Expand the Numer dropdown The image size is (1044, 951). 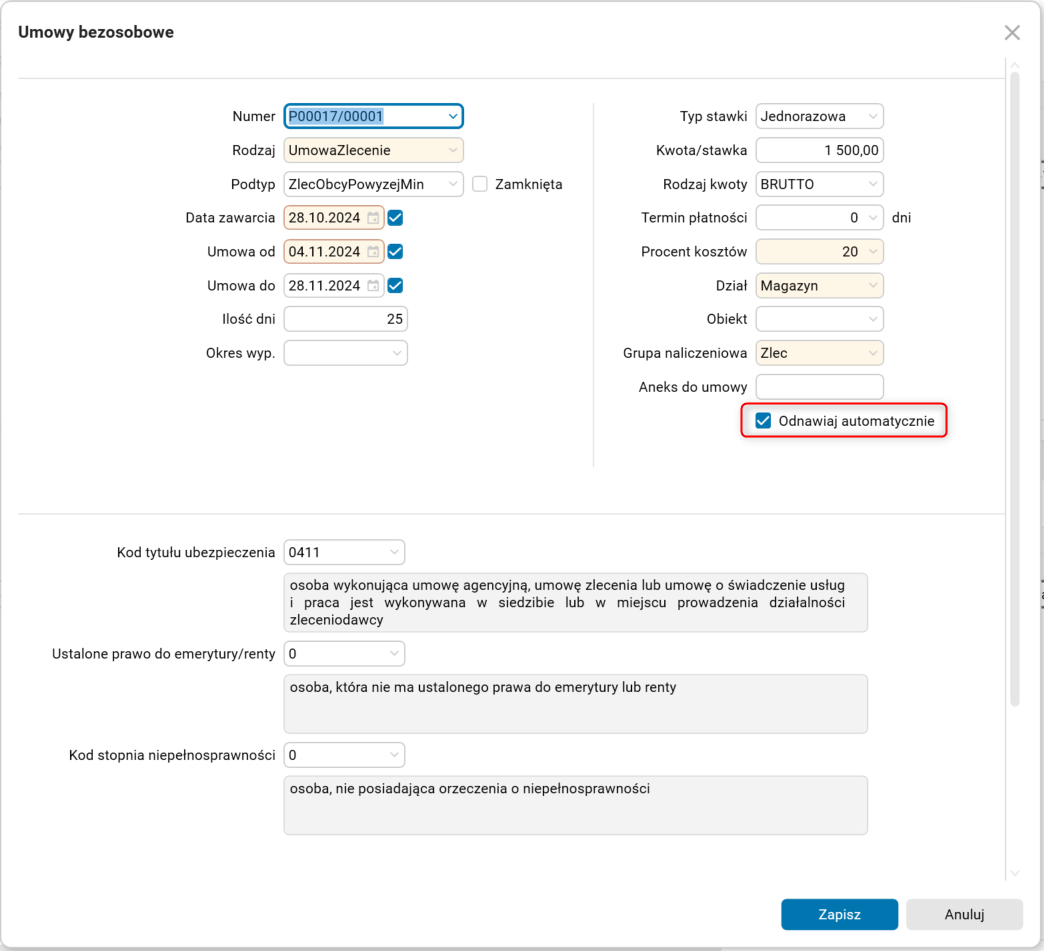(x=453, y=116)
